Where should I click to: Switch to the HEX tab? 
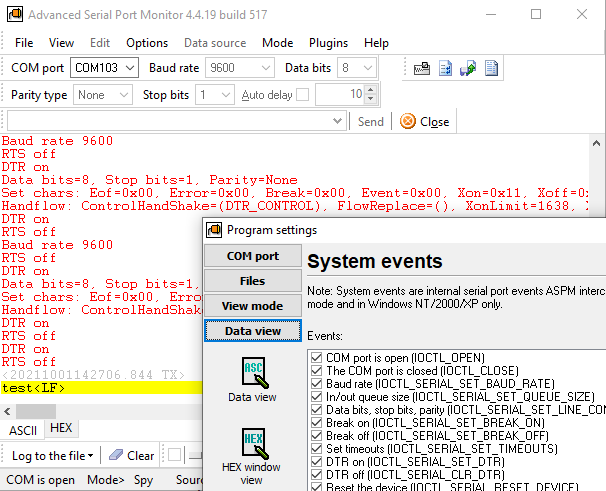61,428
